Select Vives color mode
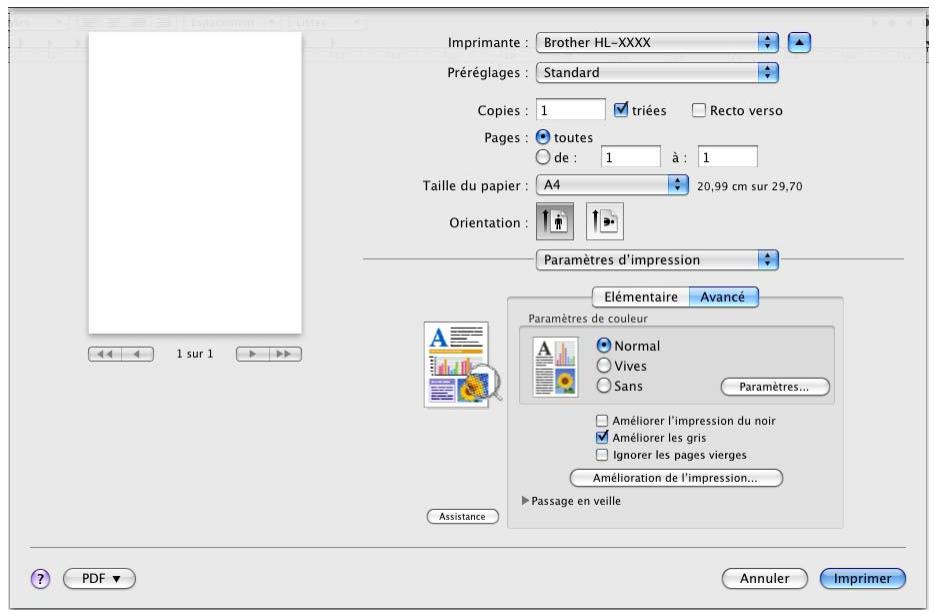The image size is (934, 612). coord(603,365)
